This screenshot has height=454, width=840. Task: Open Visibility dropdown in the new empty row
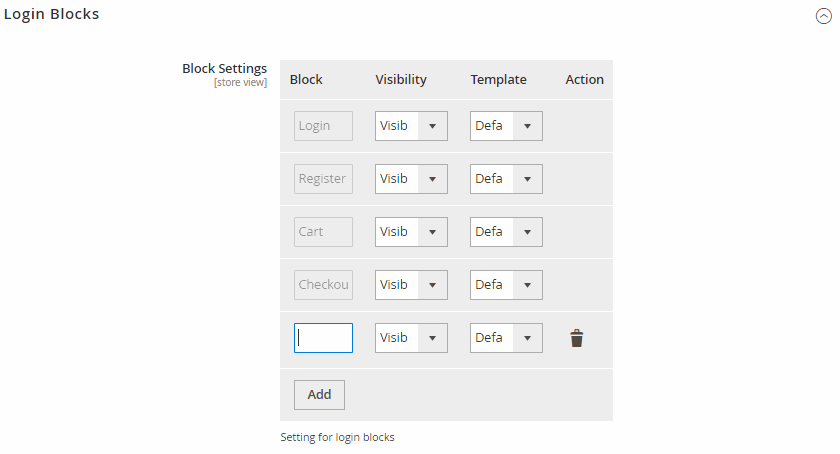click(411, 338)
